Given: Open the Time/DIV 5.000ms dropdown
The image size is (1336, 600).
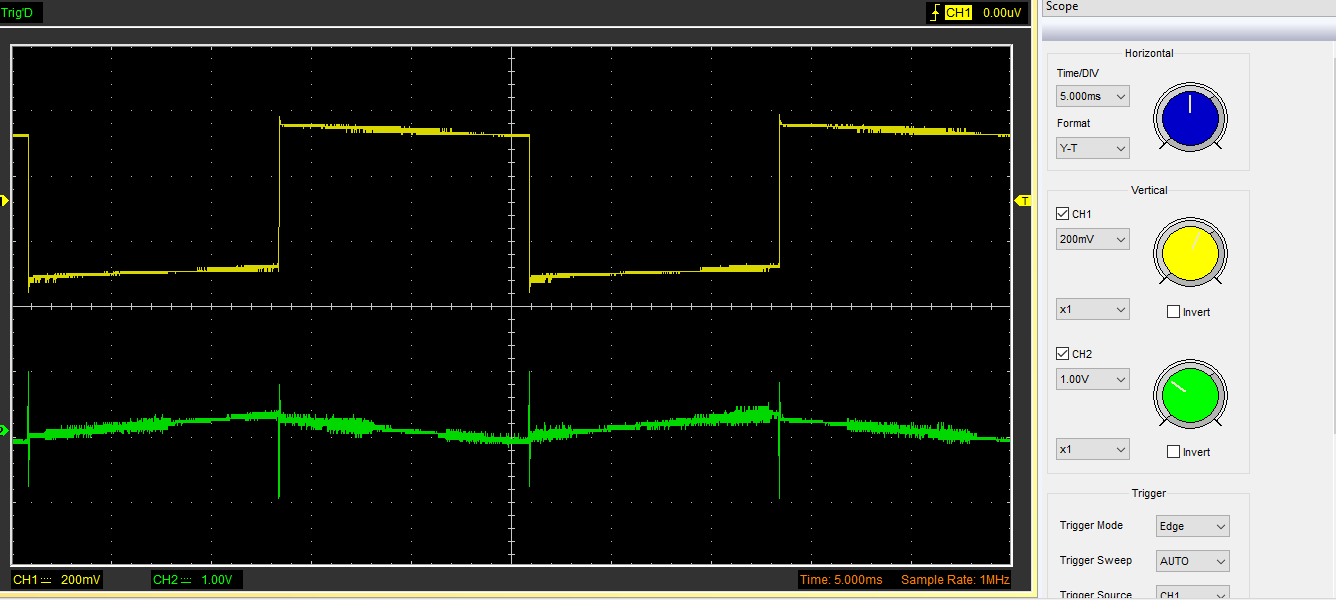Looking at the screenshot, I should 1092,97.
